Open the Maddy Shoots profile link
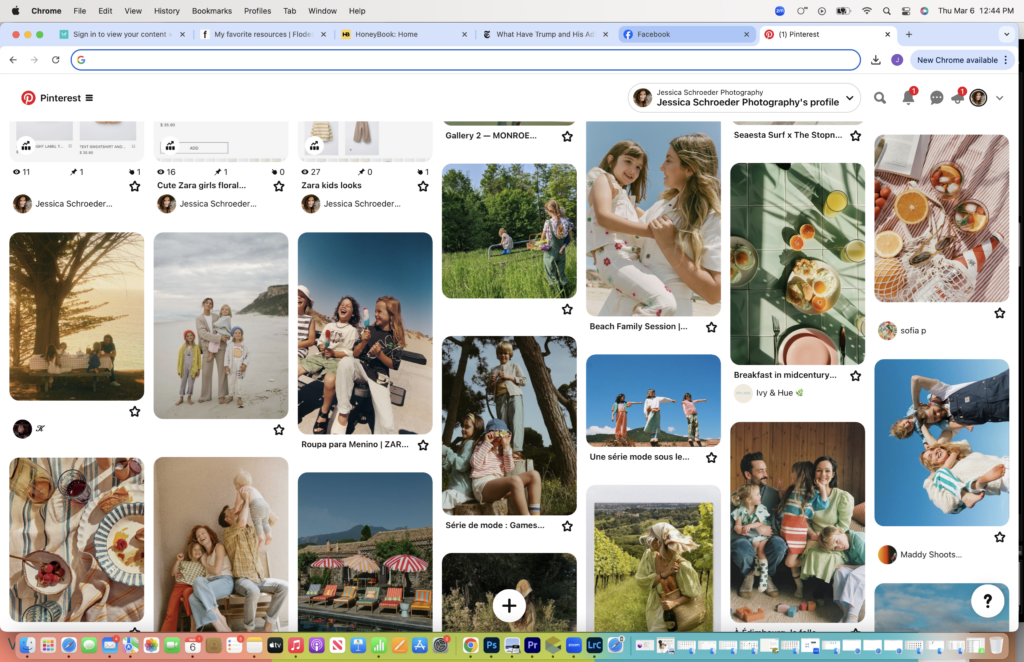 [x=930, y=554]
